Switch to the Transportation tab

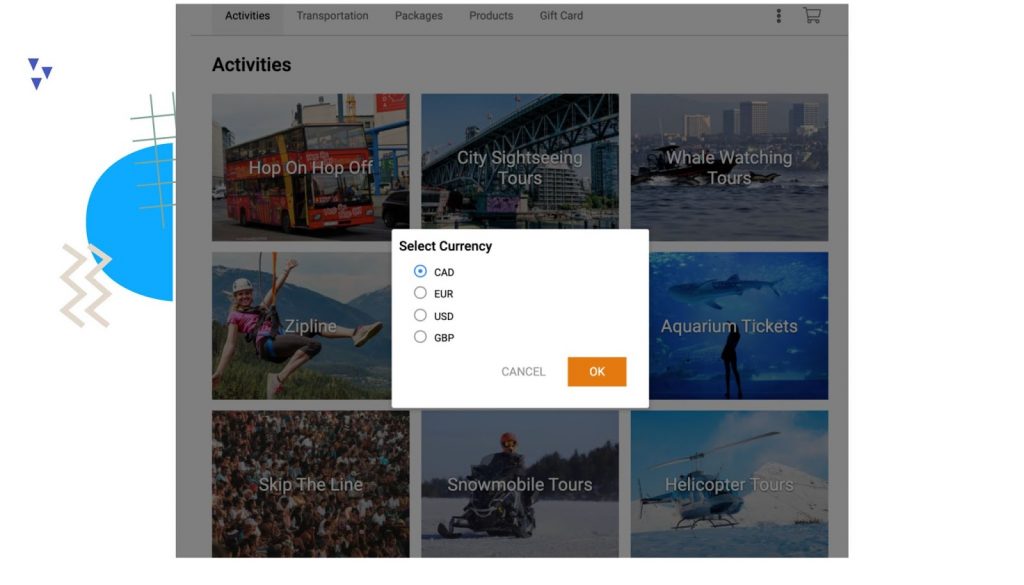tap(332, 15)
